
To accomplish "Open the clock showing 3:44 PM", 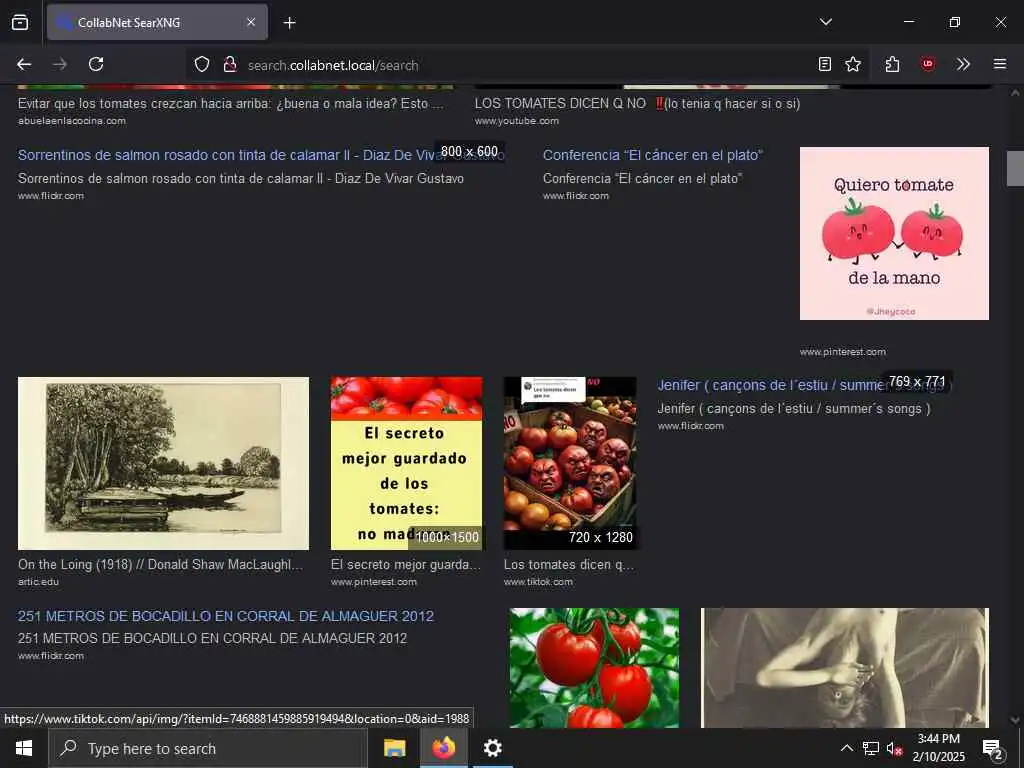I will [x=938, y=748].
